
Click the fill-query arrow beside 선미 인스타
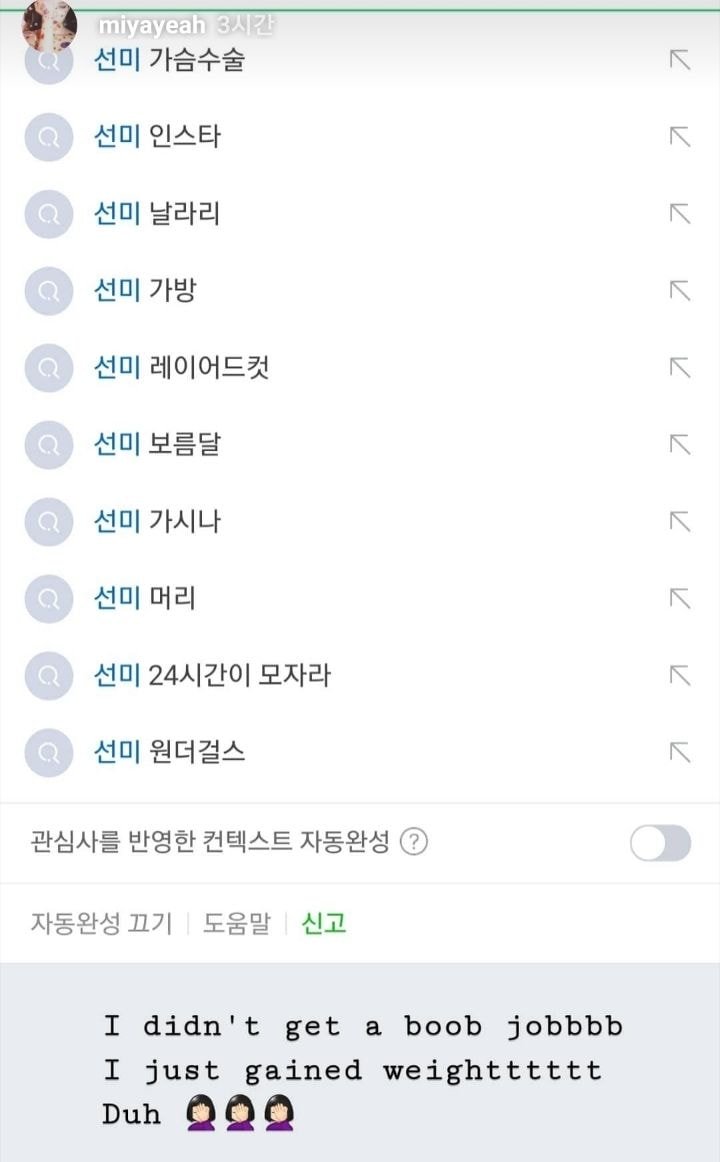pos(680,136)
